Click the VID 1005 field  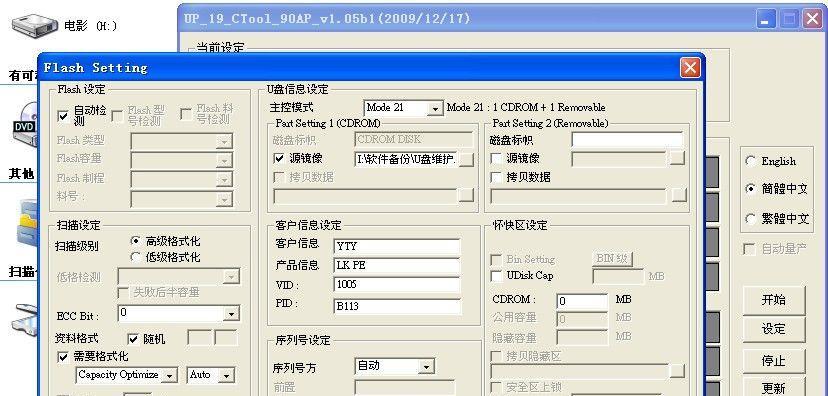click(x=397, y=285)
